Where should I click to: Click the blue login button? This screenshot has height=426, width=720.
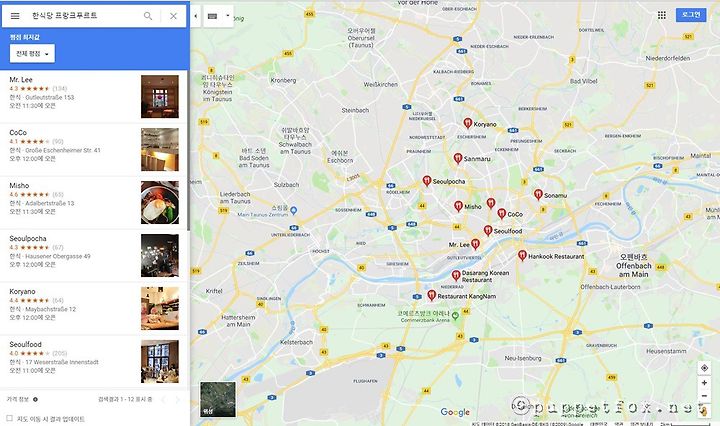pyautogui.click(x=691, y=15)
